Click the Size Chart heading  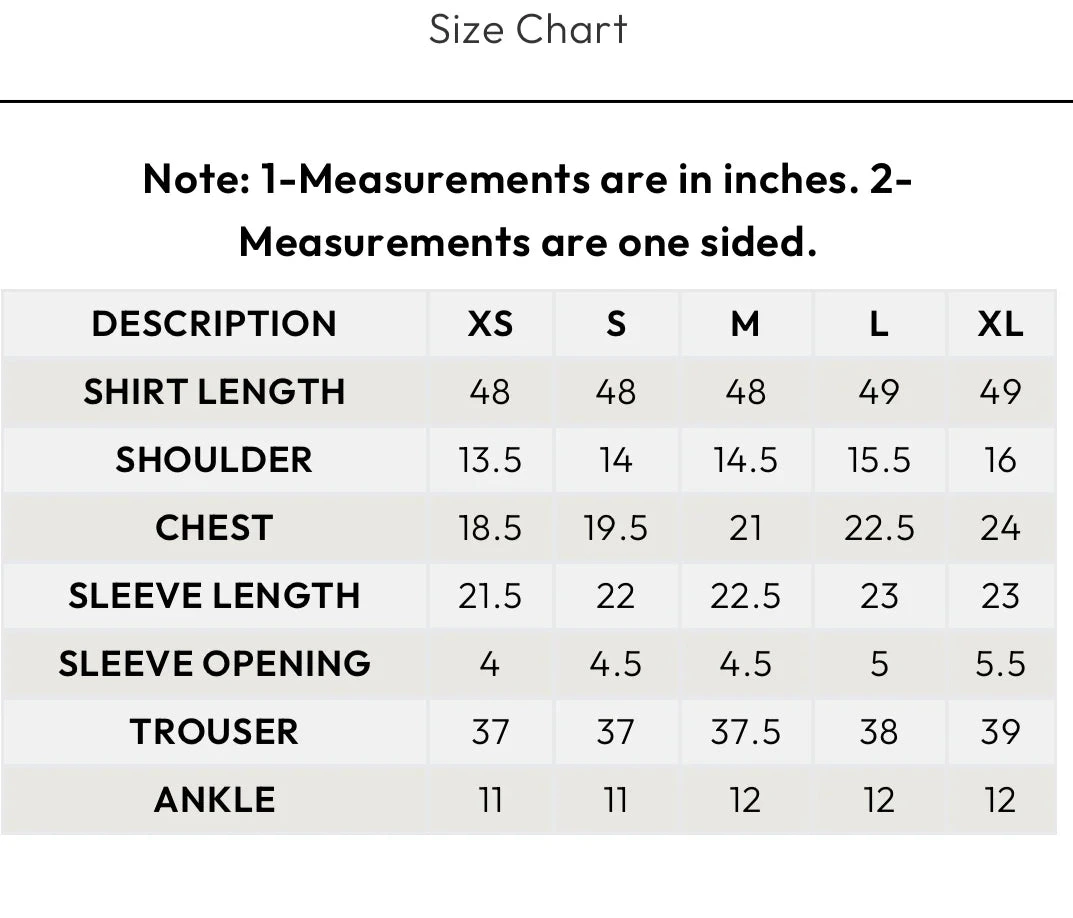click(x=528, y=29)
